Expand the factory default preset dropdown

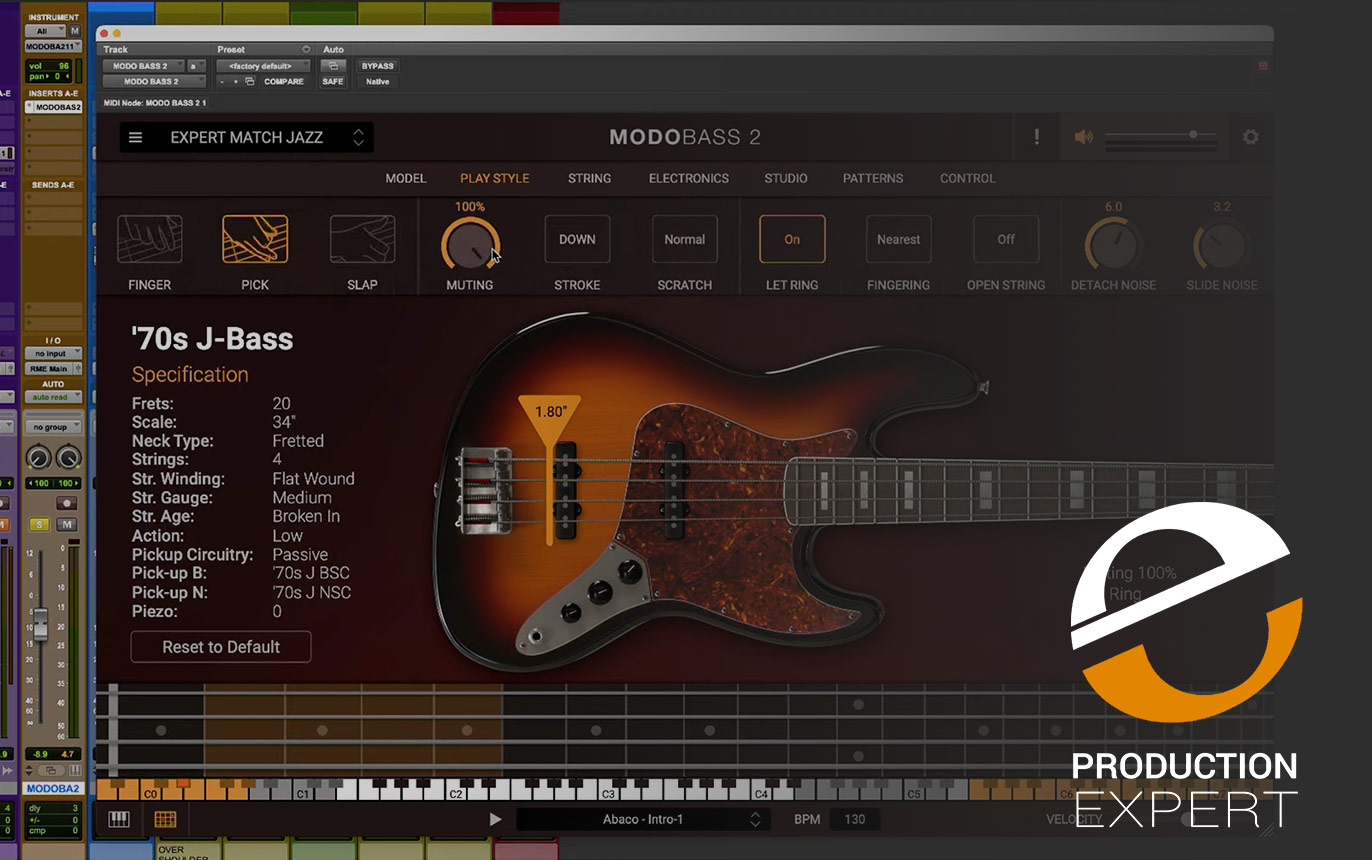tap(264, 66)
